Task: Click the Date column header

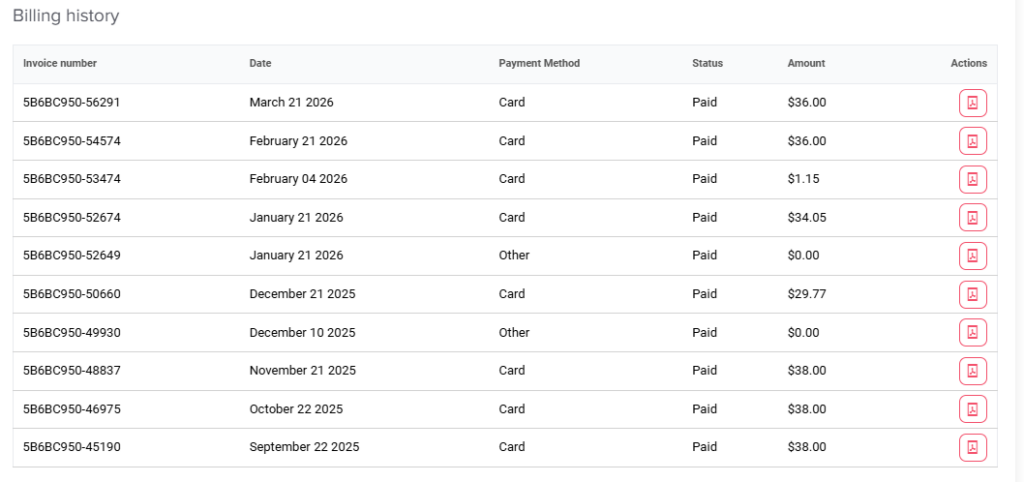Action: [260, 64]
